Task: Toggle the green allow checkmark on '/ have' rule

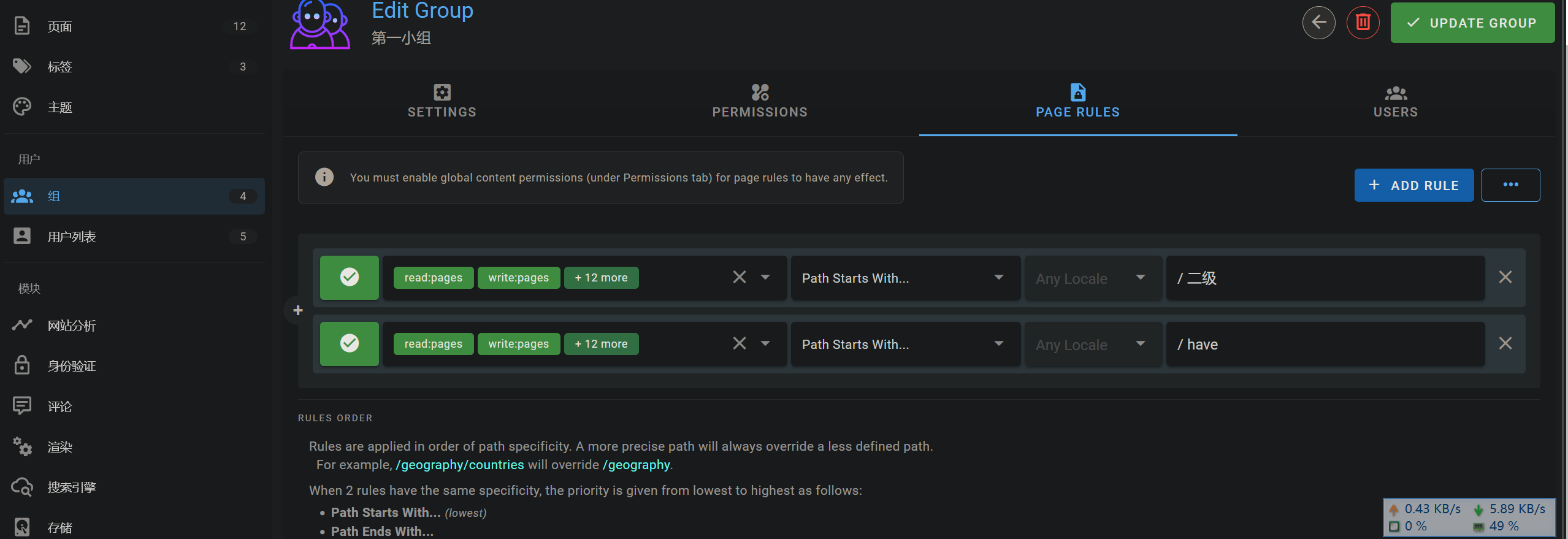Action: [350, 343]
